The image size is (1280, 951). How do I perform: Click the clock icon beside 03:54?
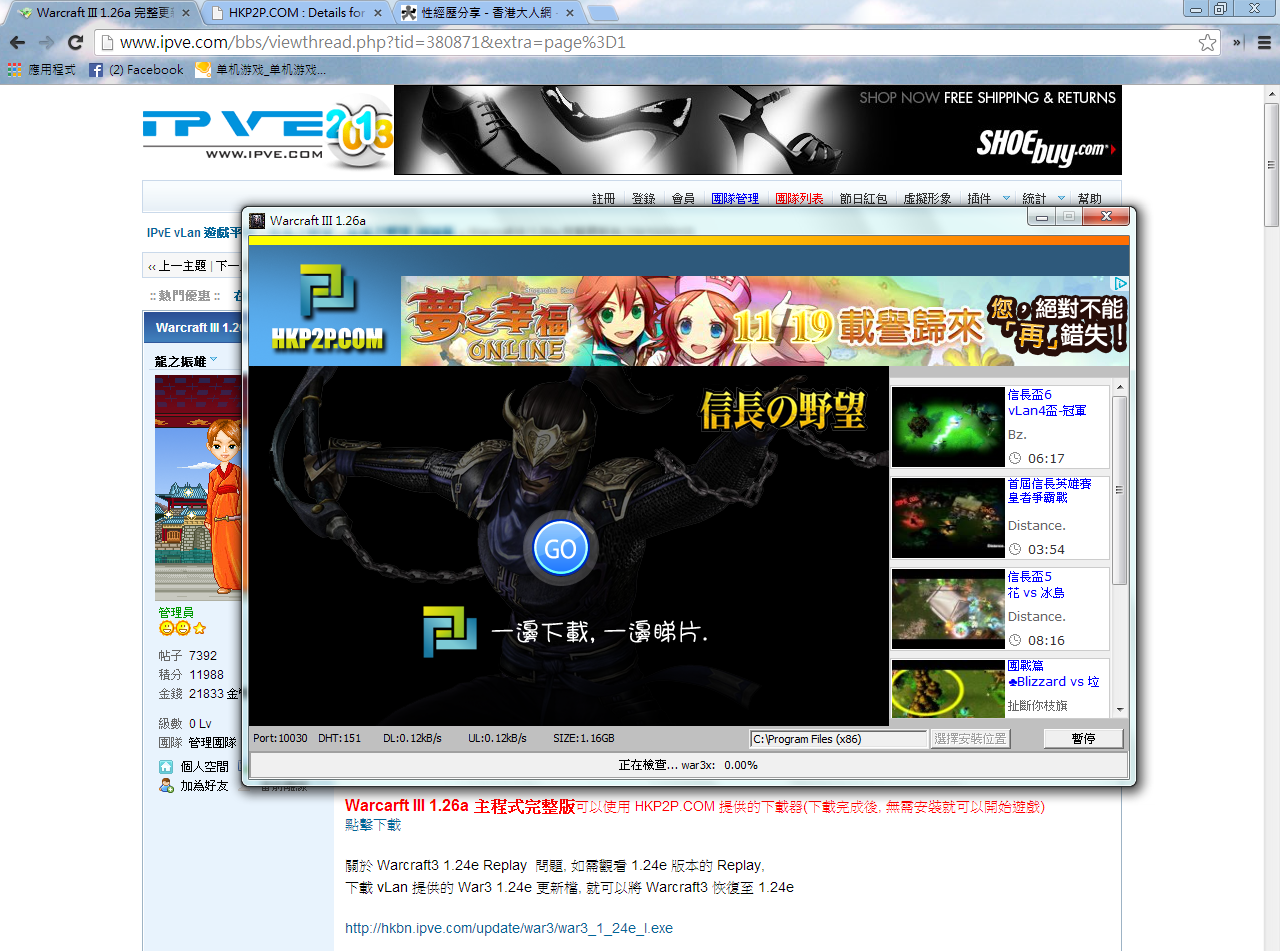tap(1015, 549)
